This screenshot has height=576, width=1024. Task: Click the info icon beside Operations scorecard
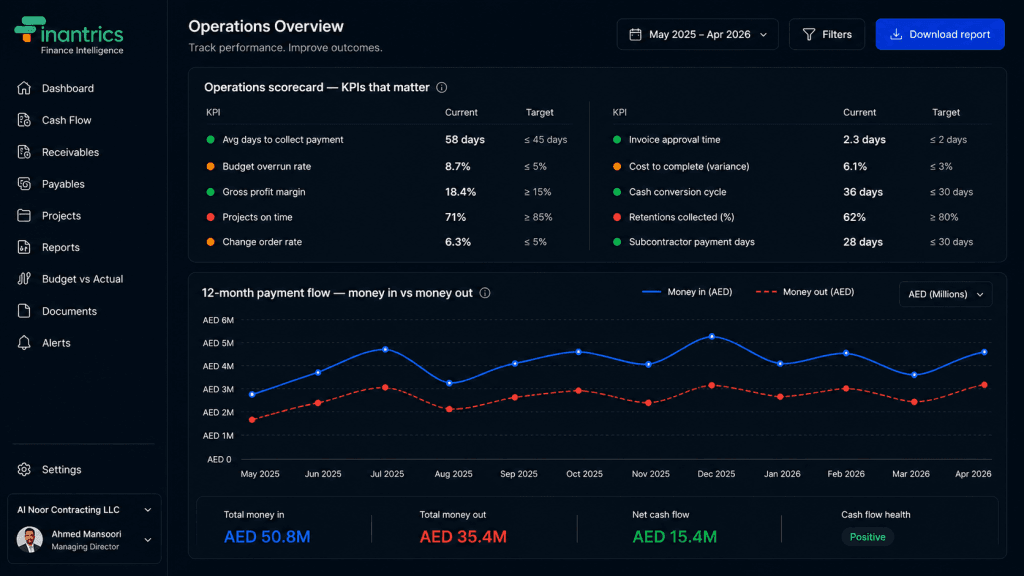point(441,88)
